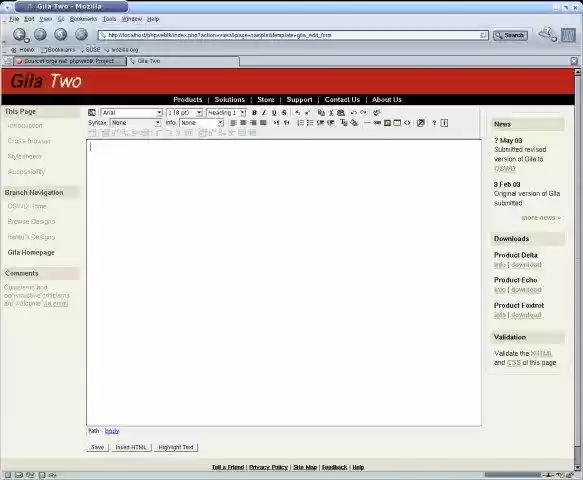The width and height of the screenshot is (583, 480).
Task: Open the Gila Homepage sidebar link
Action: pos(31,252)
